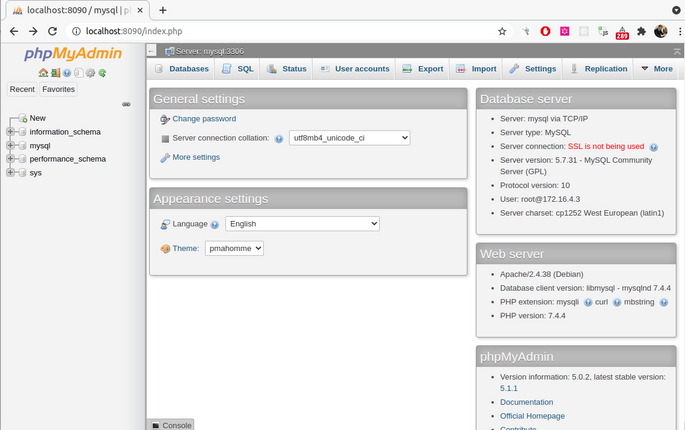Click the Change password link
The width and height of the screenshot is (685, 430).
[x=204, y=119]
